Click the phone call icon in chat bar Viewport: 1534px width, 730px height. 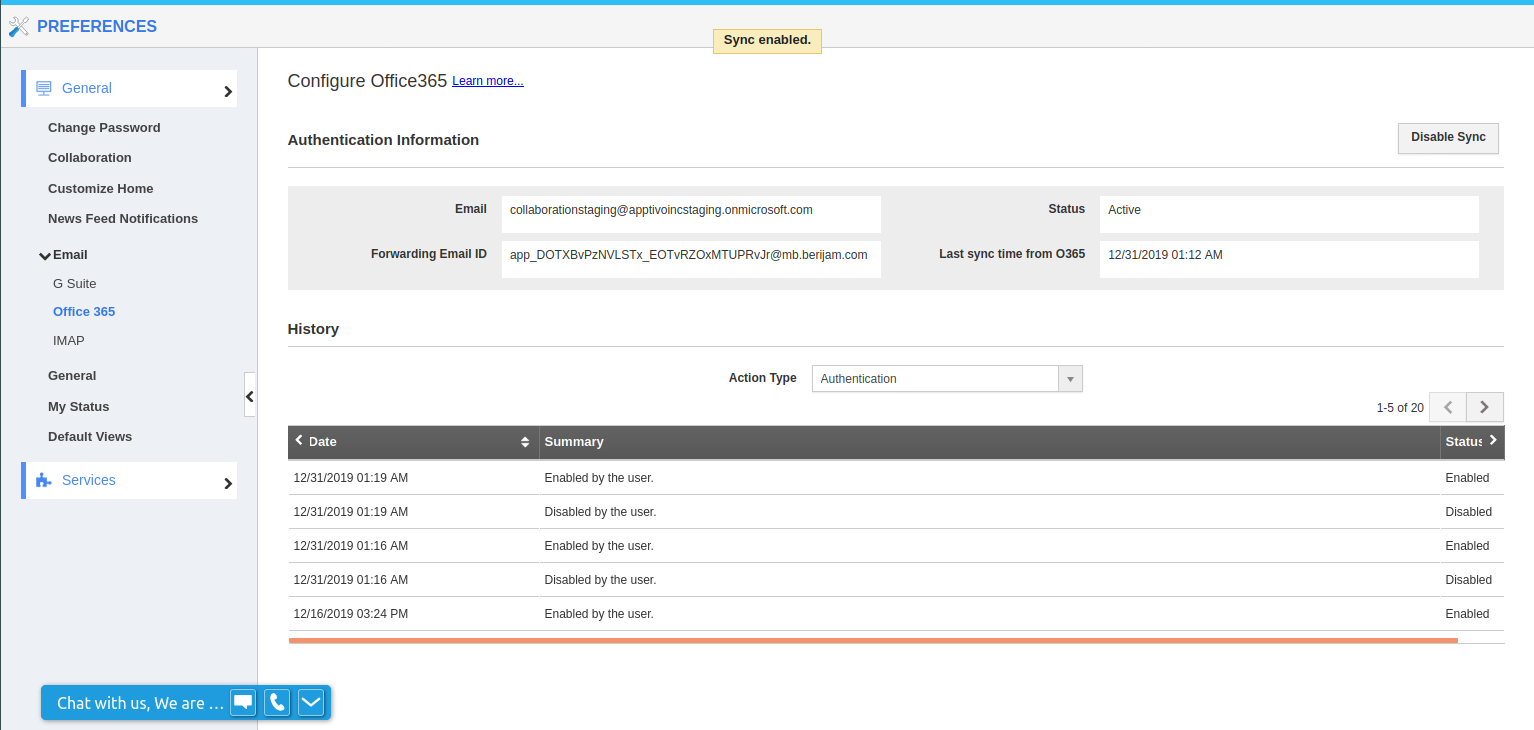click(x=277, y=703)
